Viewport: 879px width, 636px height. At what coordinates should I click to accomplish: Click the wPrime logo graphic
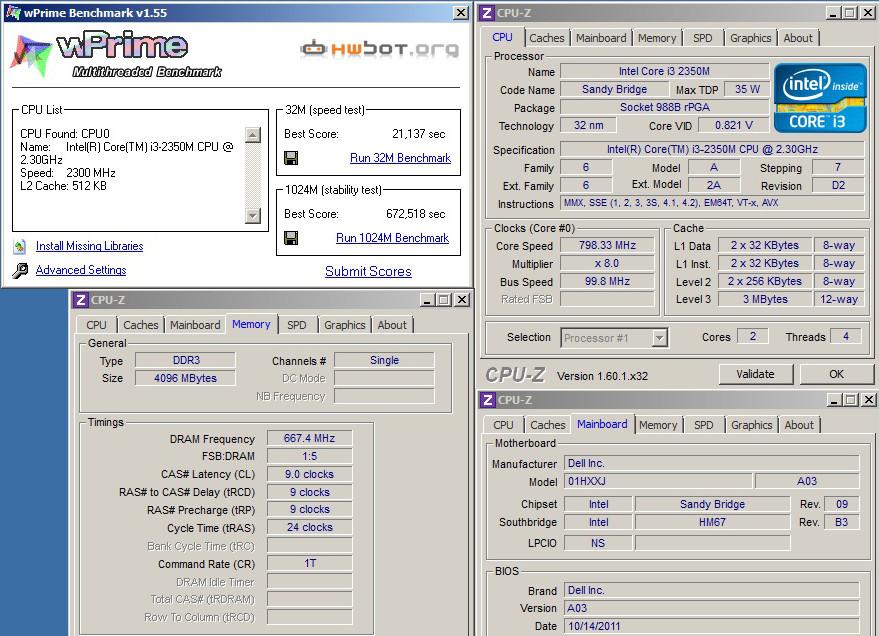117,55
